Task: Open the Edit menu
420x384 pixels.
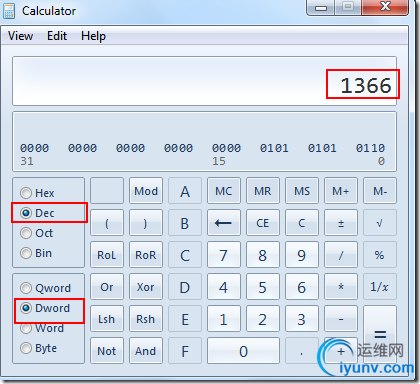Action: pos(57,36)
